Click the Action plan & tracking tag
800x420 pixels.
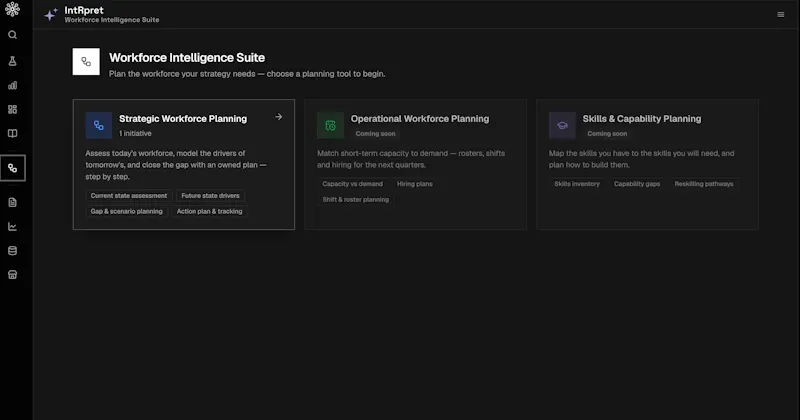click(209, 211)
